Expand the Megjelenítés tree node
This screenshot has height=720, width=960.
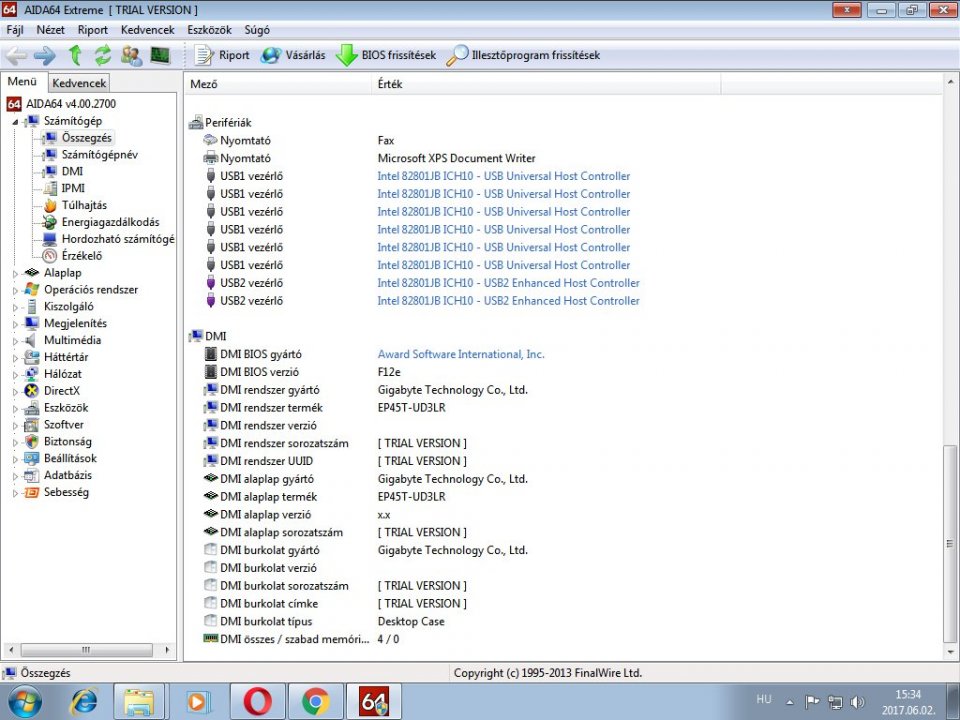(x=15, y=324)
